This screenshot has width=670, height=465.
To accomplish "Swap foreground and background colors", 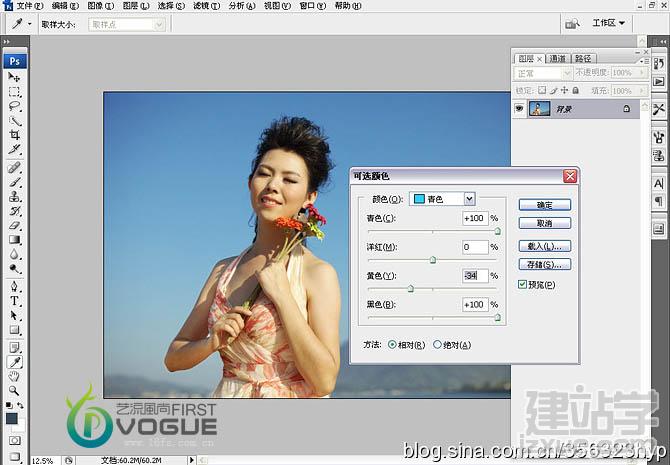I will point(21,406).
